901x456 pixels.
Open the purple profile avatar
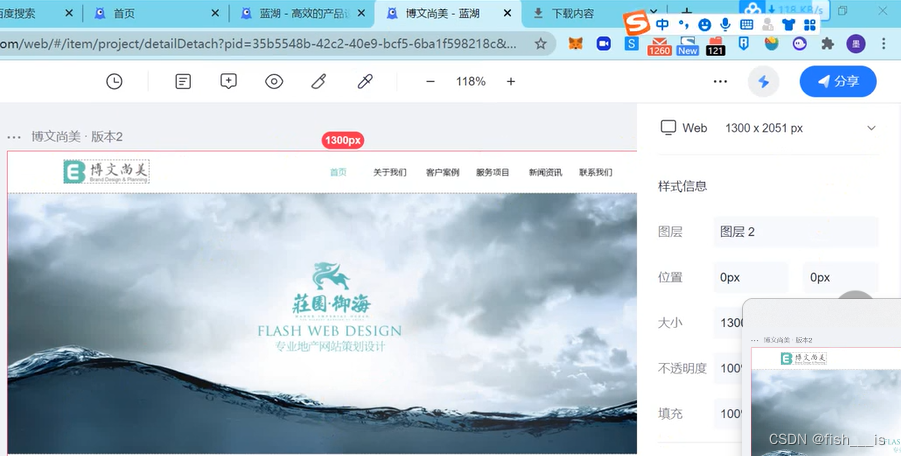[x=856, y=44]
